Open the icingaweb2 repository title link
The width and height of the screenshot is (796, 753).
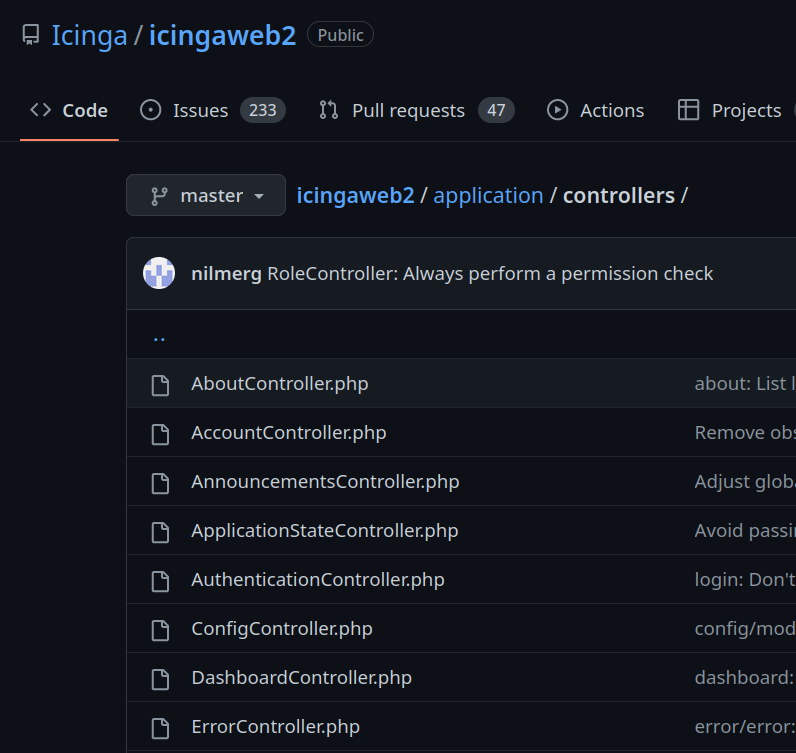(222, 36)
